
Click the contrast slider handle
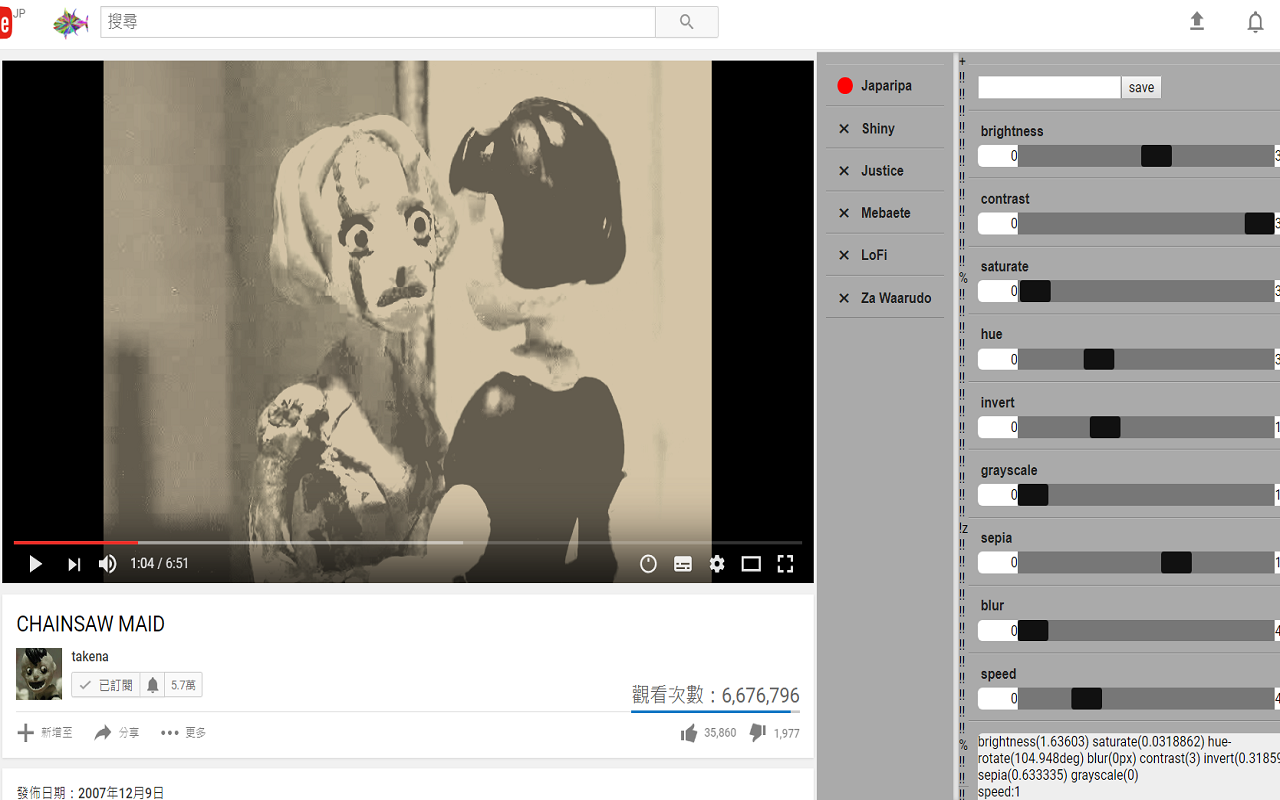coord(1259,224)
